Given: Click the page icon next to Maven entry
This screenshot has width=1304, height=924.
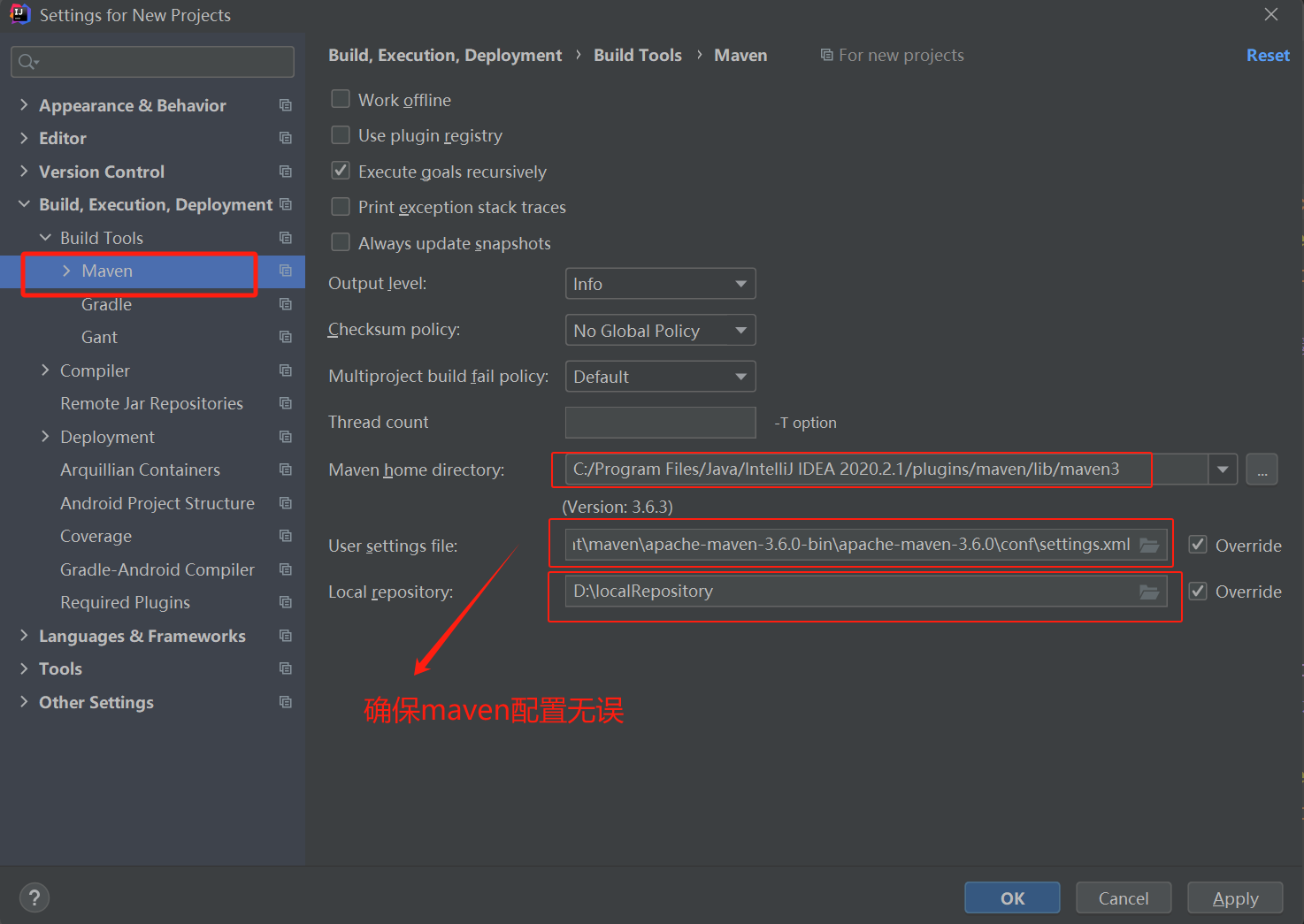Looking at the screenshot, I should (285, 271).
